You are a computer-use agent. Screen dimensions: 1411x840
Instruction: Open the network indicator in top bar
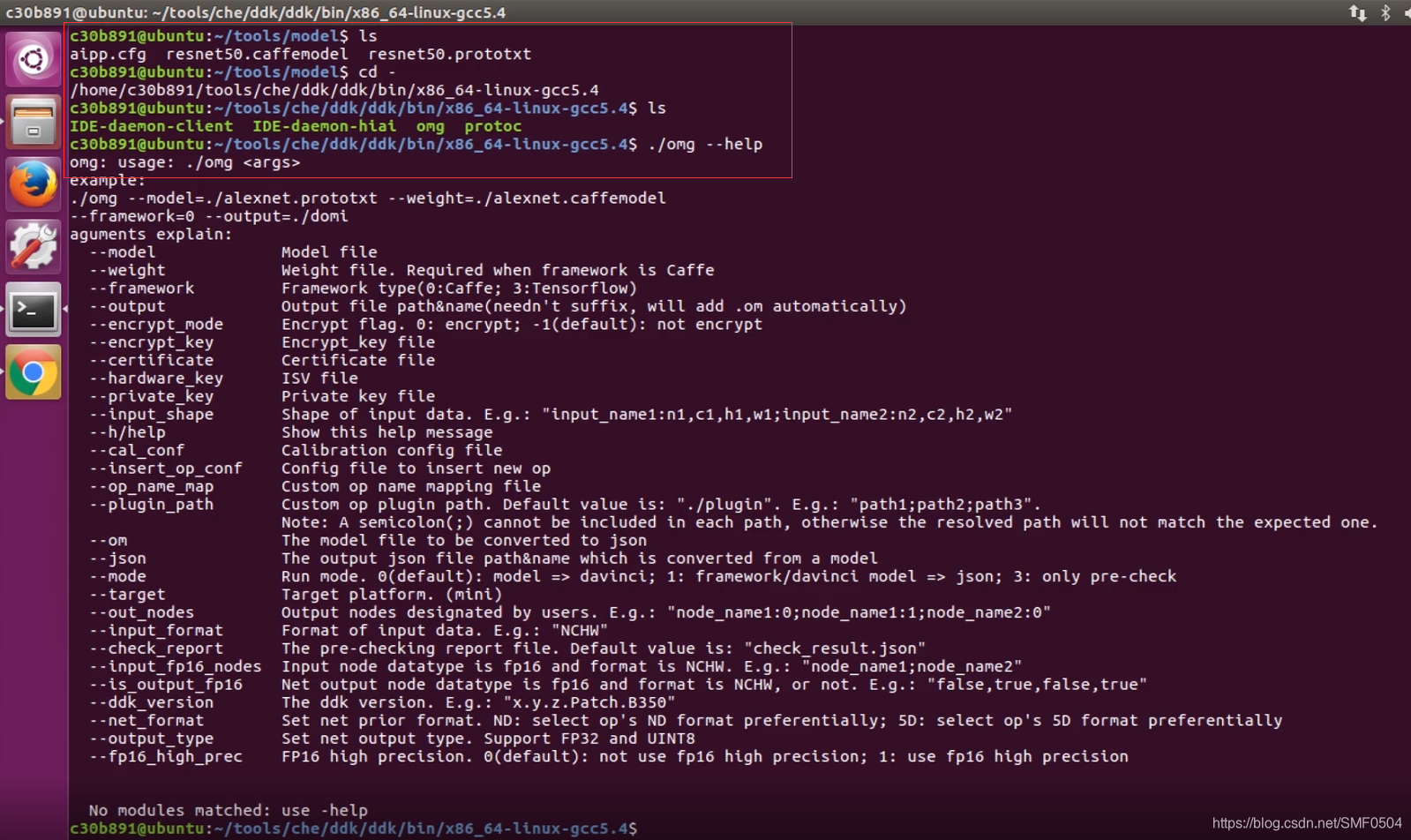pyautogui.click(x=1357, y=12)
